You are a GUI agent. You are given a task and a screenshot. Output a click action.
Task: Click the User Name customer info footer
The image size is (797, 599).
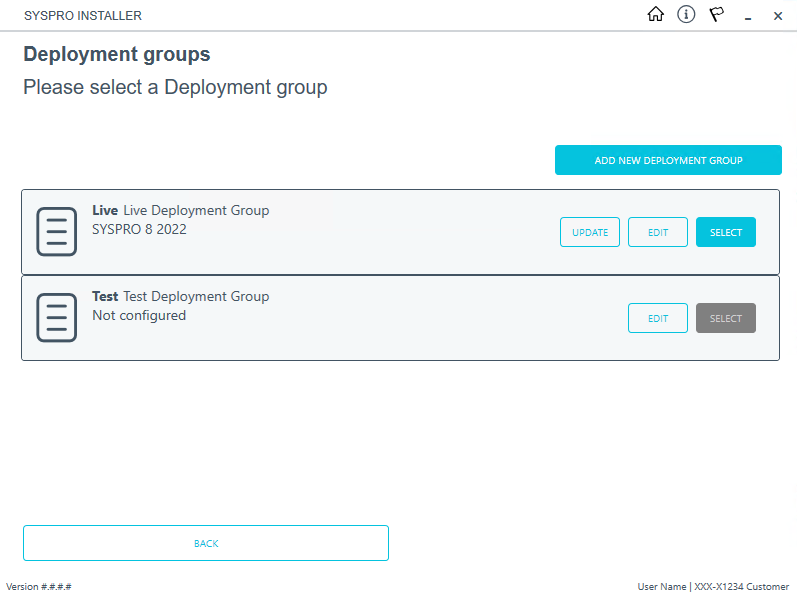[713, 586]
